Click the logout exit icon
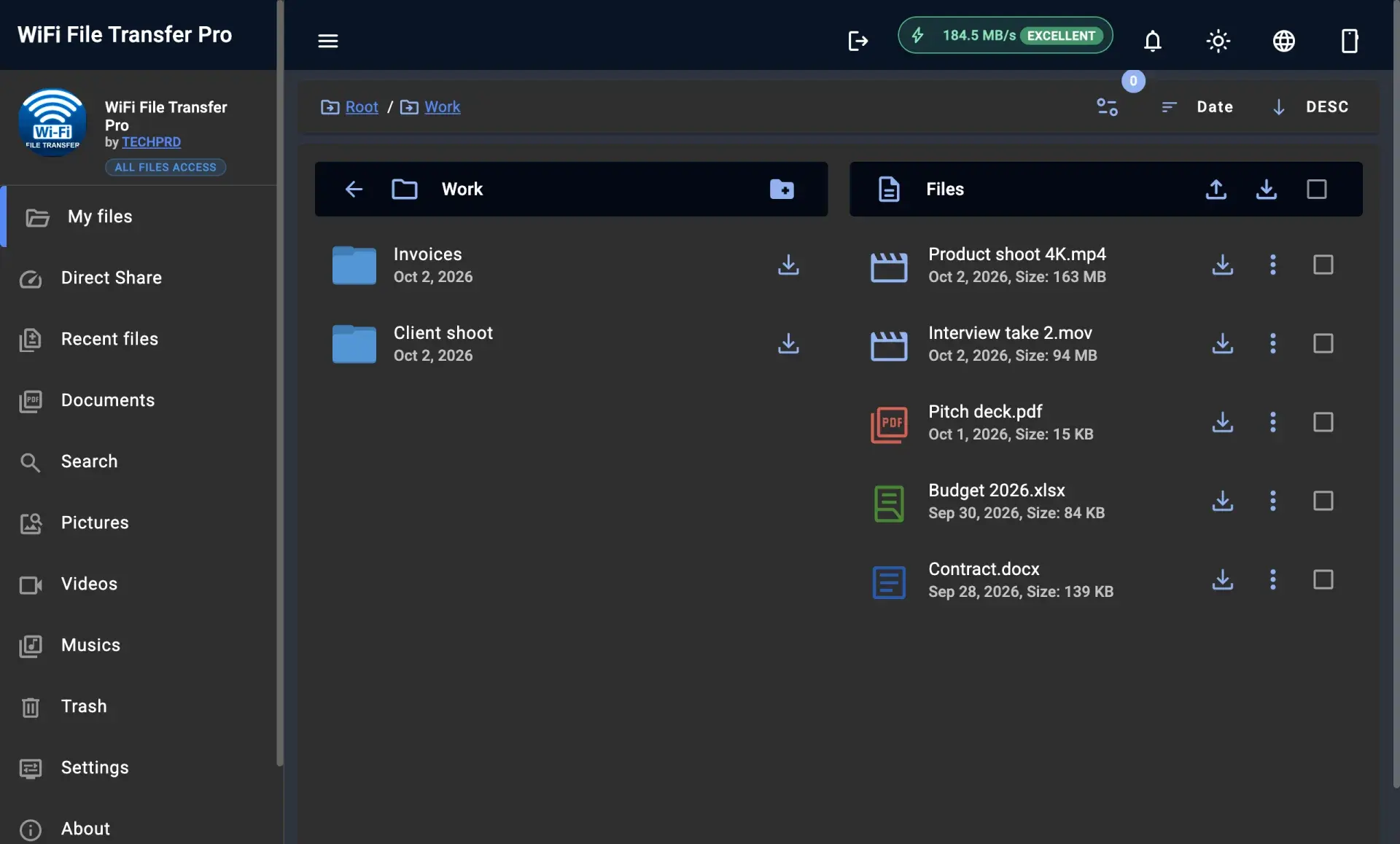The image size is (1400, 844). (x=857, y=41)
